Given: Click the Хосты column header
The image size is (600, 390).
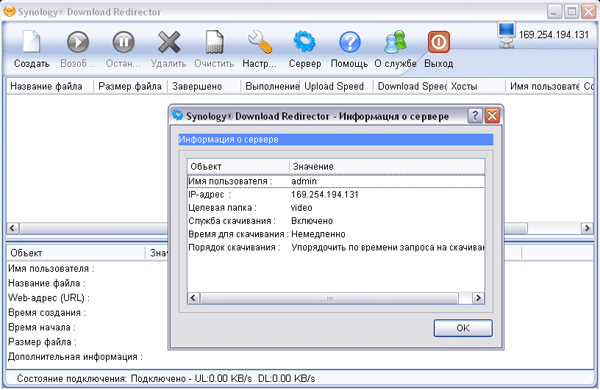Looking at the screenshot, I should coord(476,86).
